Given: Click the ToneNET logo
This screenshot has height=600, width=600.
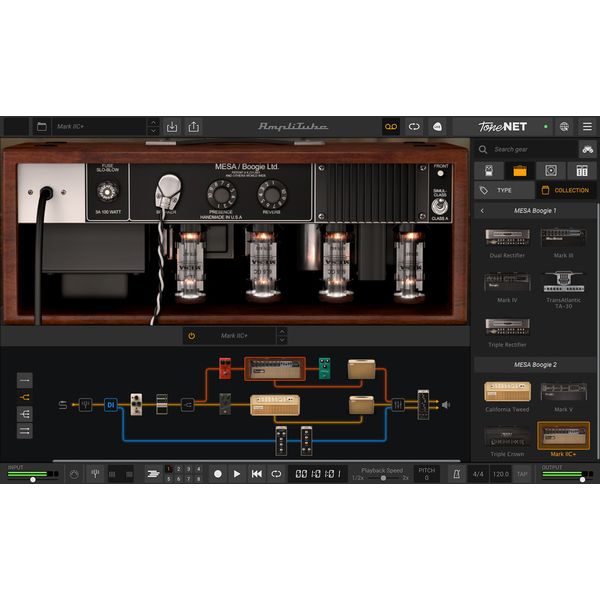Looking at the screenshot, I should click(502, 127).
